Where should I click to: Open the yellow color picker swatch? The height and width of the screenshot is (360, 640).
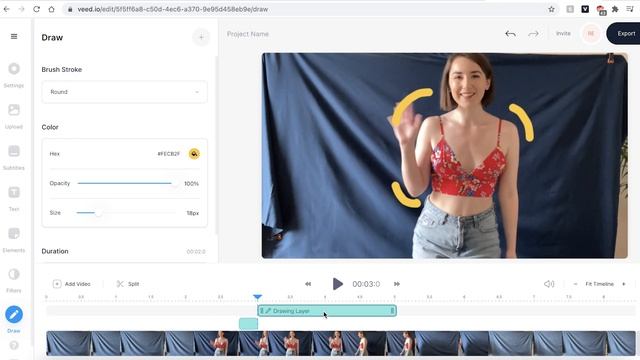194,154
